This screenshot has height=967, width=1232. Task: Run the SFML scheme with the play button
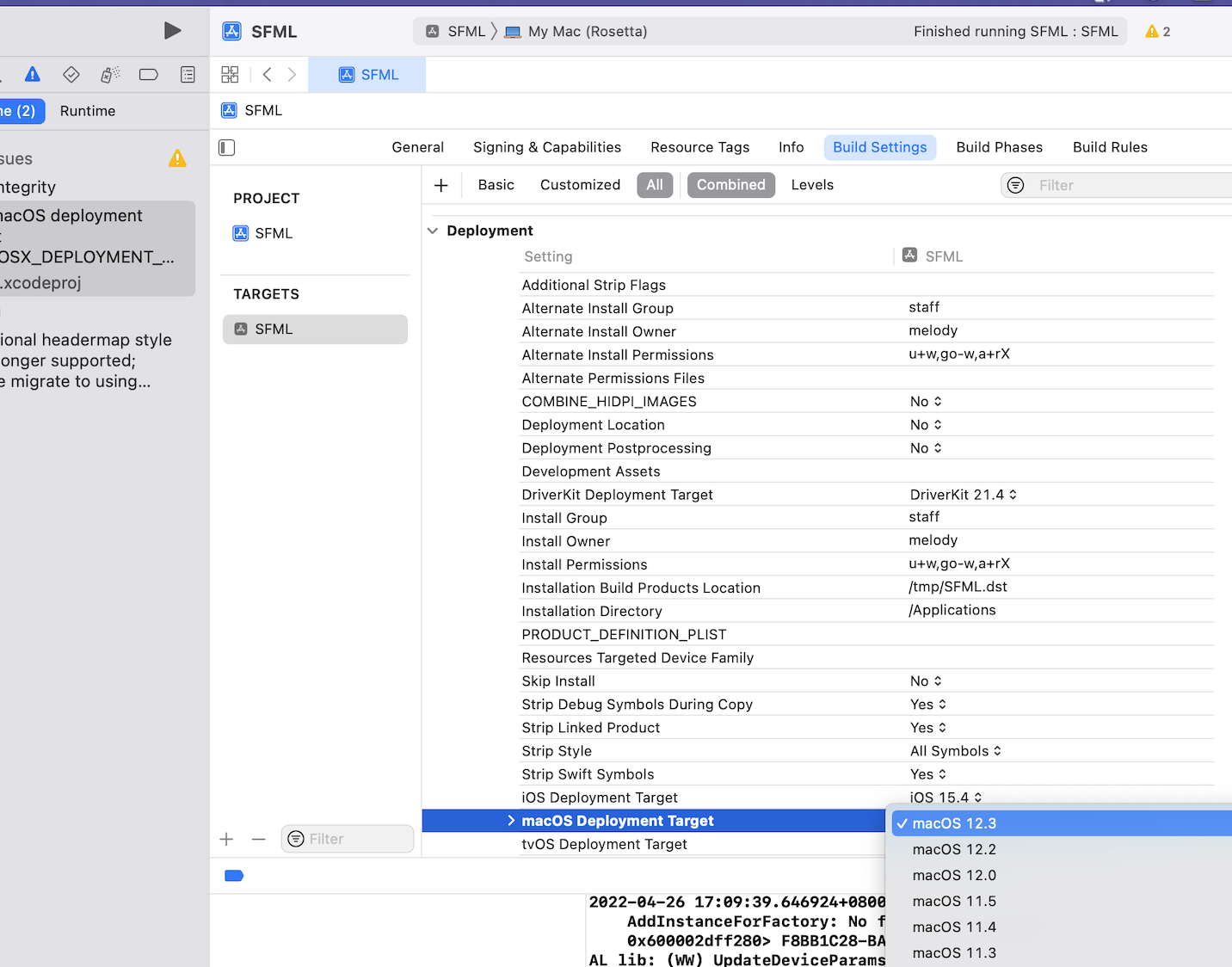[172, 30]
